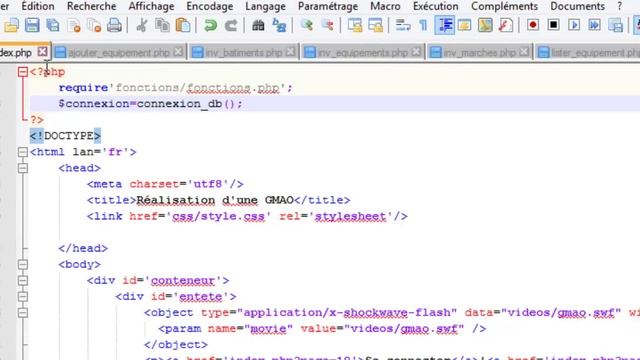Open the Édition menu
This screenshot has height=360, width=640.
[x=38, y=6]
